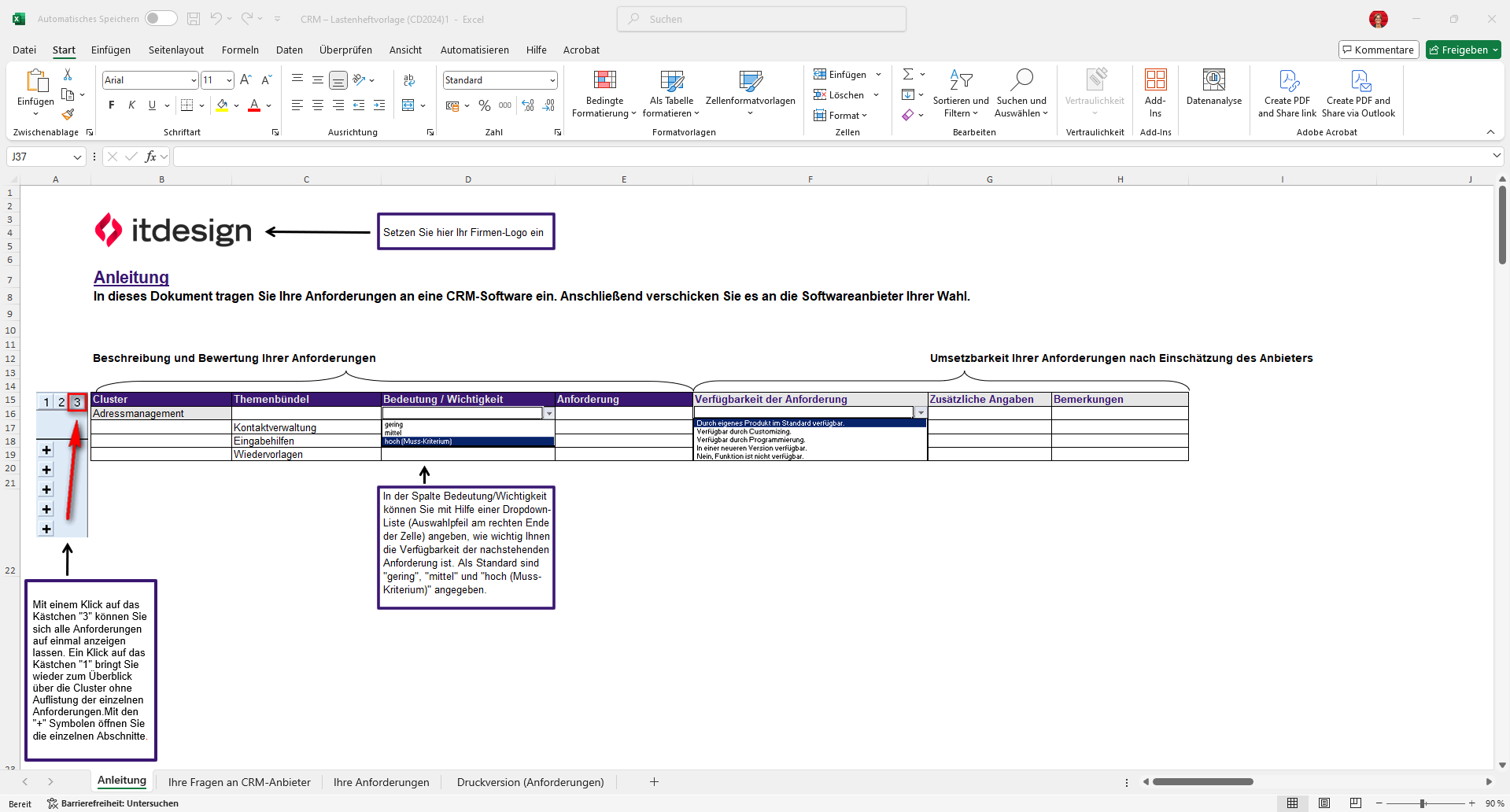Click the Kommentare button
1510x812 pixels.
(x=1379, y=50)
